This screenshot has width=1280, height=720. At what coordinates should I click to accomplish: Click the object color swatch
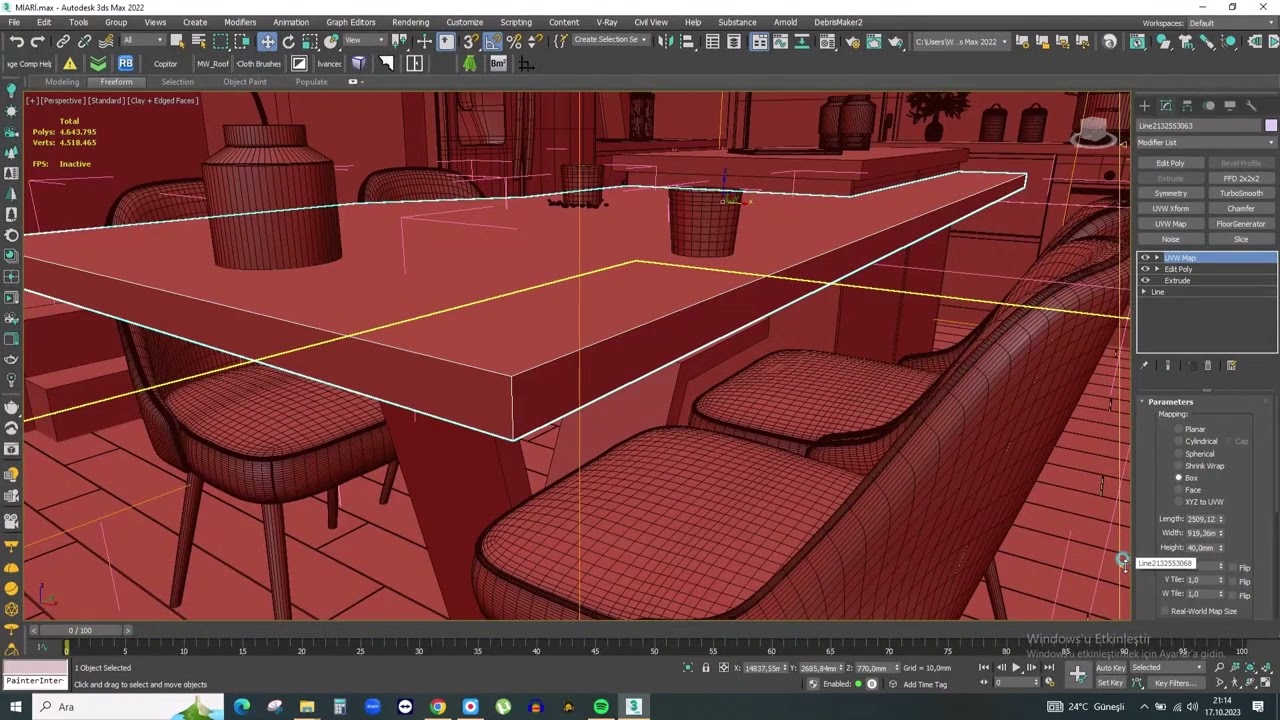click(x=1271, y=126)
